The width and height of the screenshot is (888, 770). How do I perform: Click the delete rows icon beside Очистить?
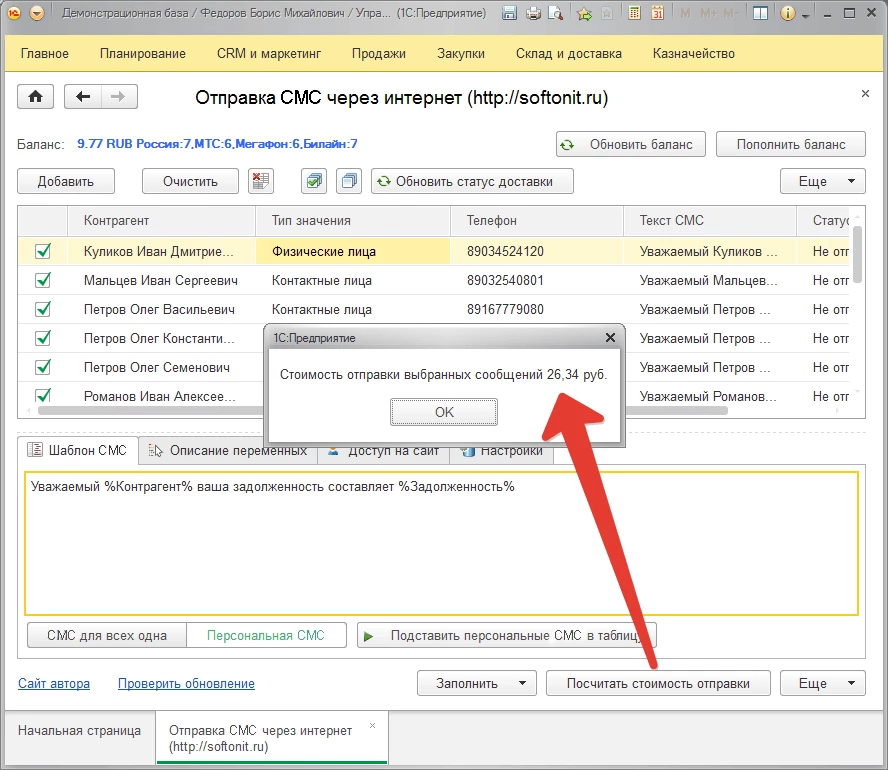pos(260,181)
